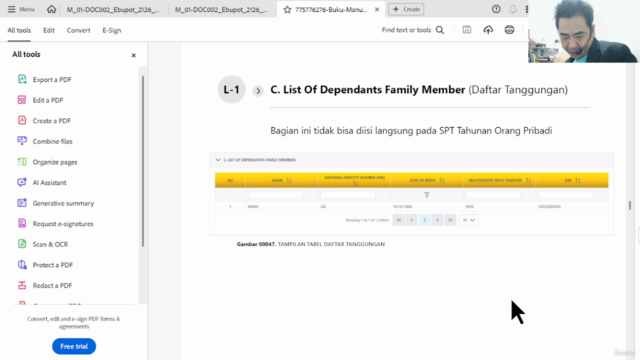Go to first page in table pagination
Screen dimensions: 640x360
click(399, 220)
